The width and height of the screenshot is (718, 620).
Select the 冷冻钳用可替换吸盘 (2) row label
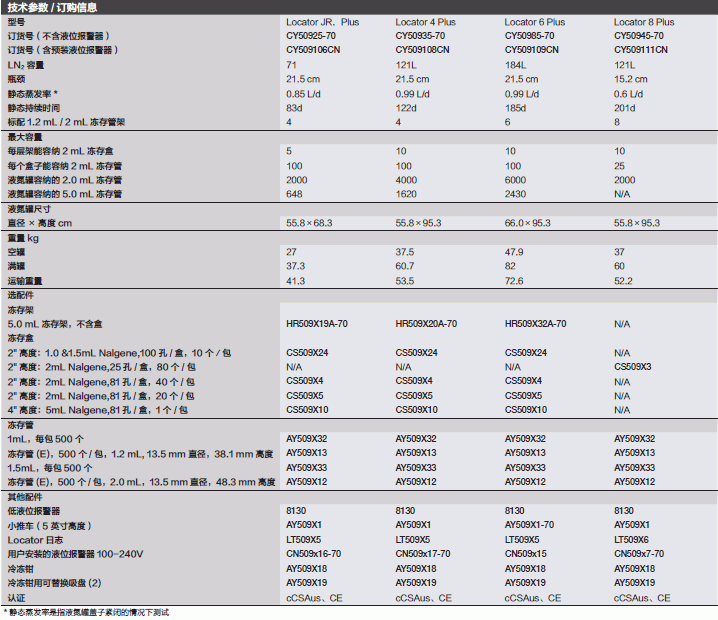pos(54,583)
